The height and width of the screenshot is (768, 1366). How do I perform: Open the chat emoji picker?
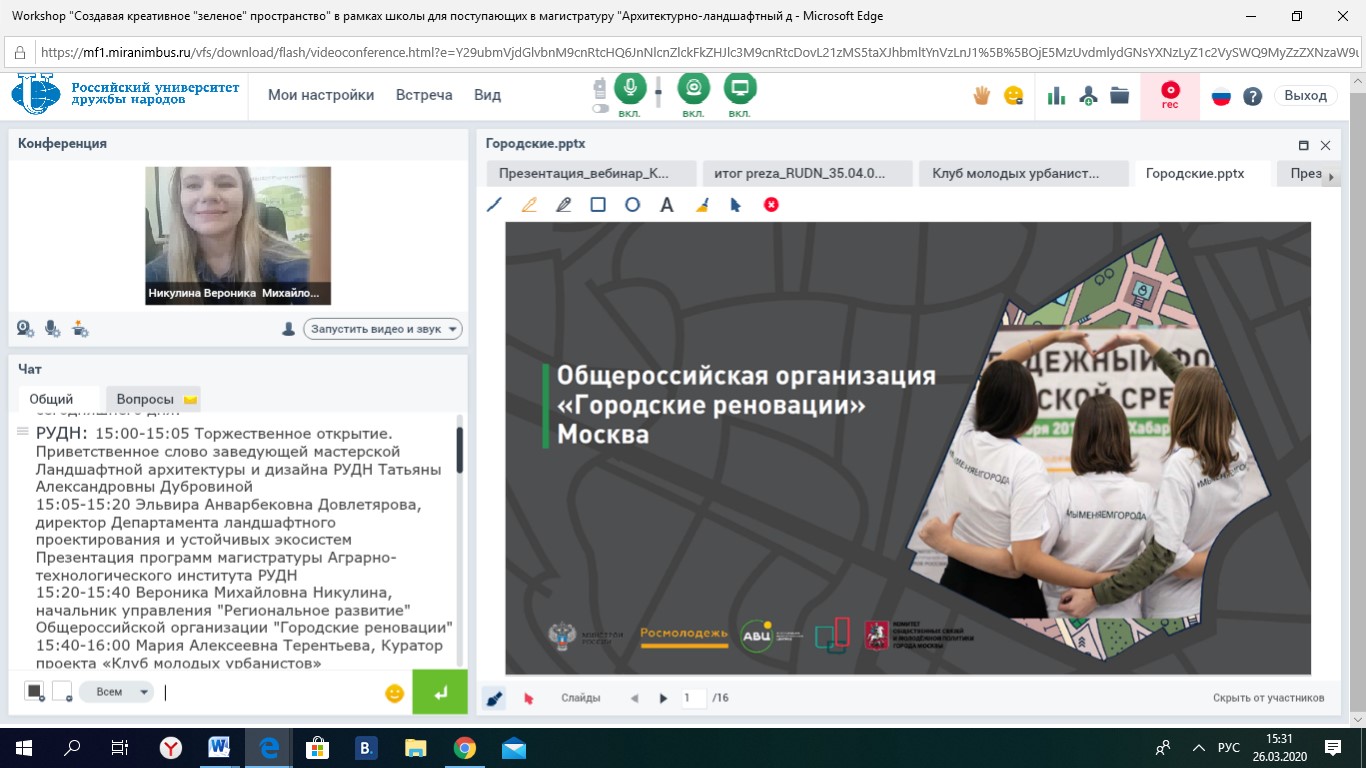[394, 692]
